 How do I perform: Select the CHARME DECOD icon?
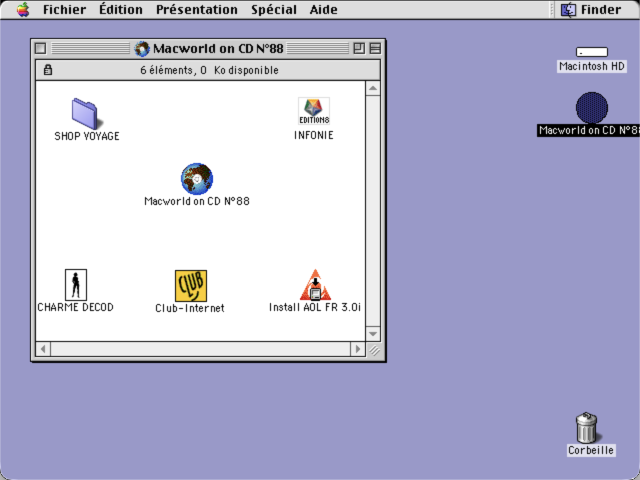point(76,285)
